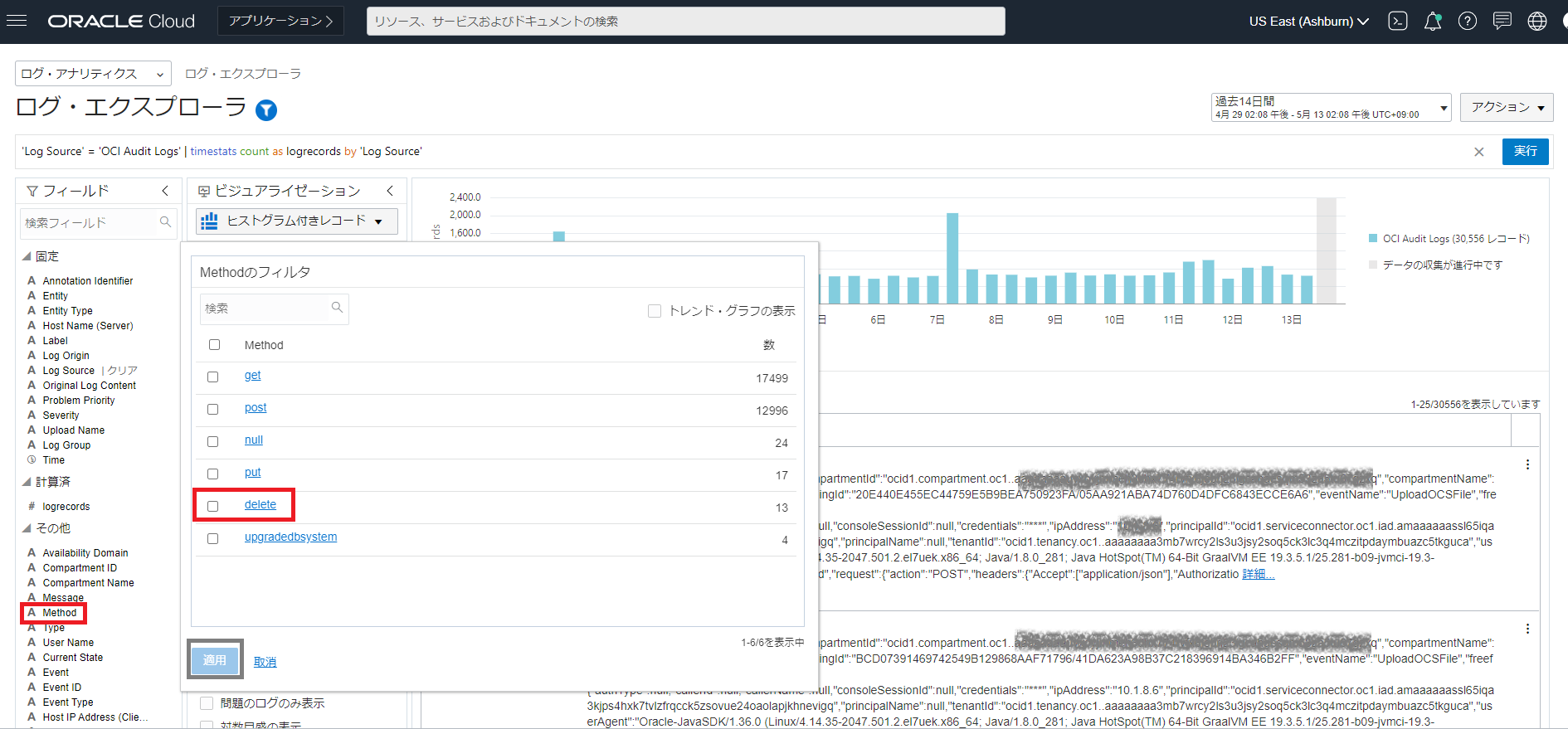
Task: Focus the Method filter search field
Action: (265, 309)
